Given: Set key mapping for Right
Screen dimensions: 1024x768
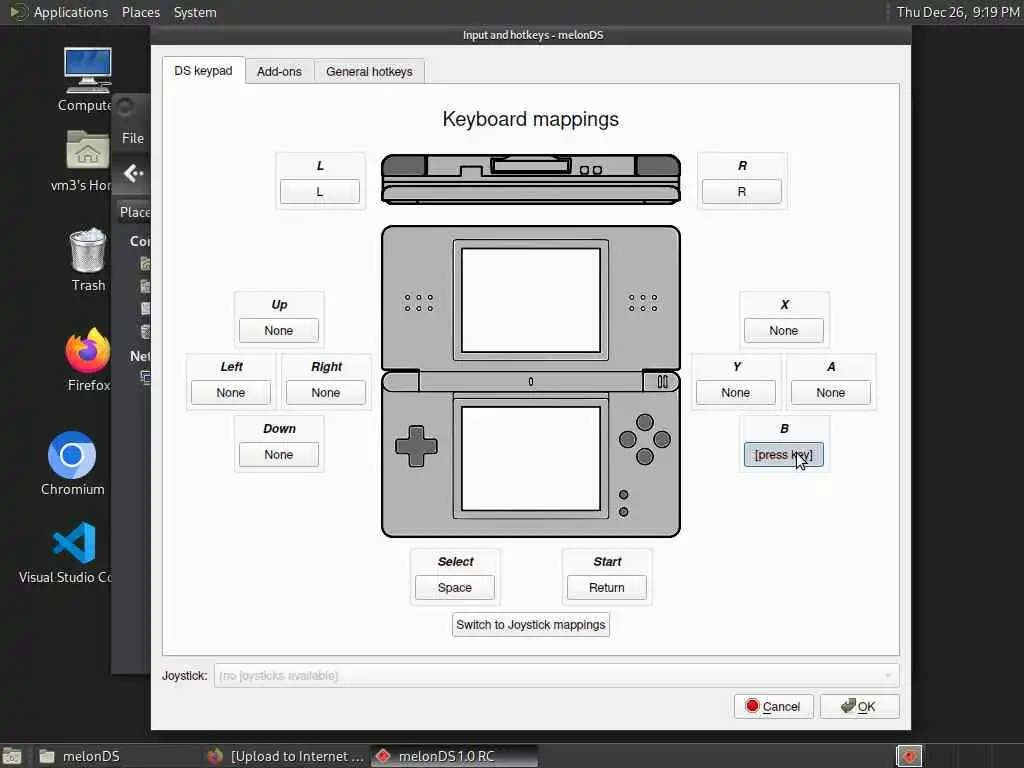Looking at the screenshot, I should coord(325,392).
